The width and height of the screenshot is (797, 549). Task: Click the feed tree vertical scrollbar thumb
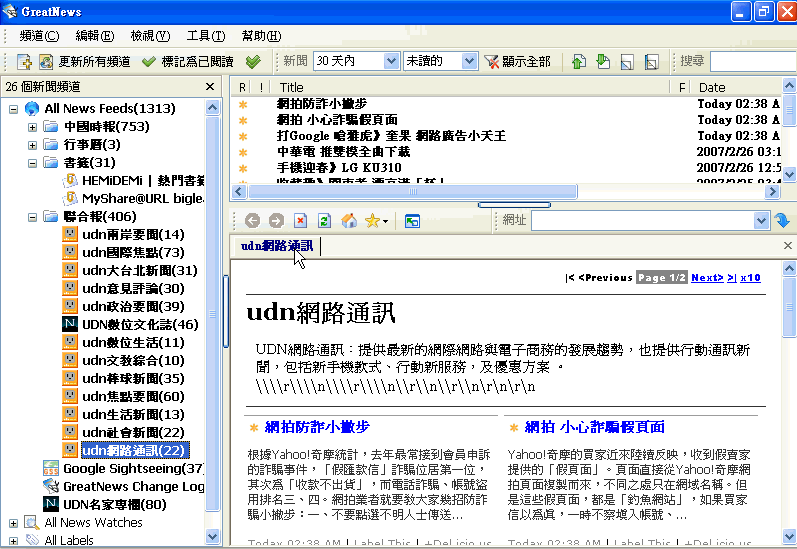pyautogui.click(x=212, y=314)
